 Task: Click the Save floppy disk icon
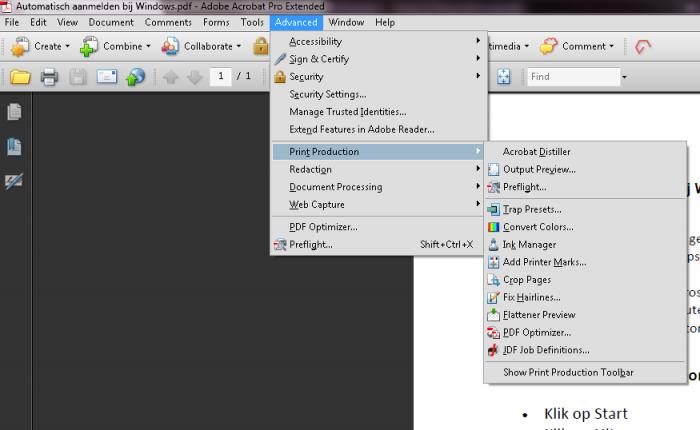78,77
